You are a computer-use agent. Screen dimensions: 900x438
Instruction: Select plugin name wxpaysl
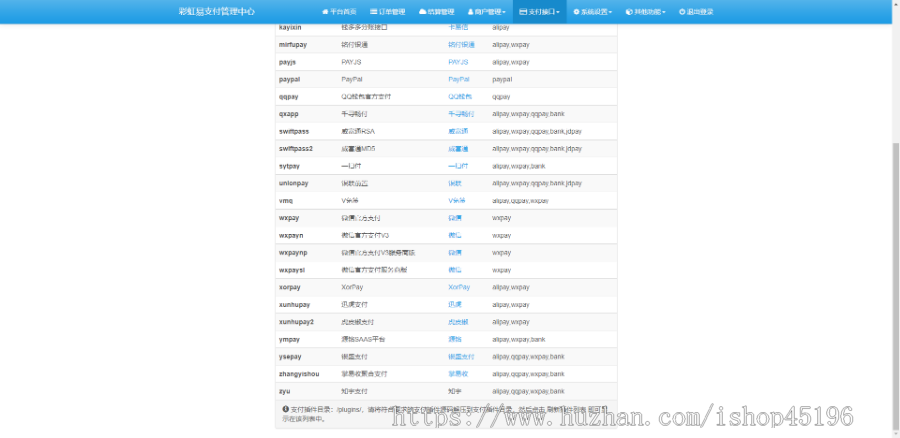[292, 270]
